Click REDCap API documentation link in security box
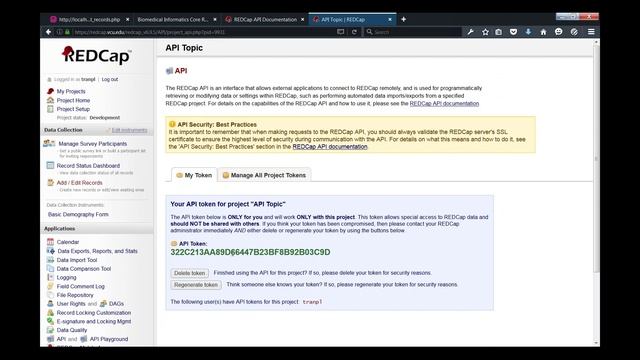Screen dimensions: 640x360 [330, 147]
